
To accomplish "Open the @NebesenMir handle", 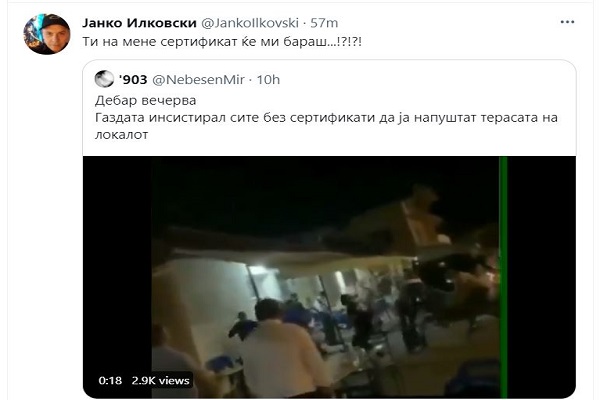I will (x=198, y=80).
